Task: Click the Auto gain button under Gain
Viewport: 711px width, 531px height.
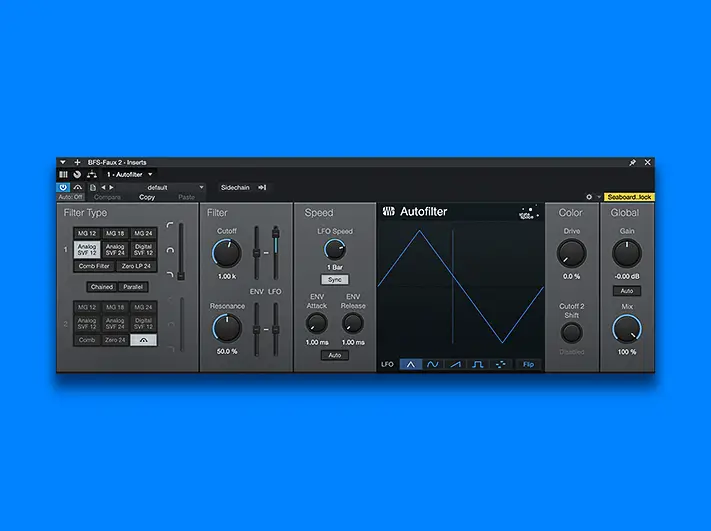Action: pos(627,291)
